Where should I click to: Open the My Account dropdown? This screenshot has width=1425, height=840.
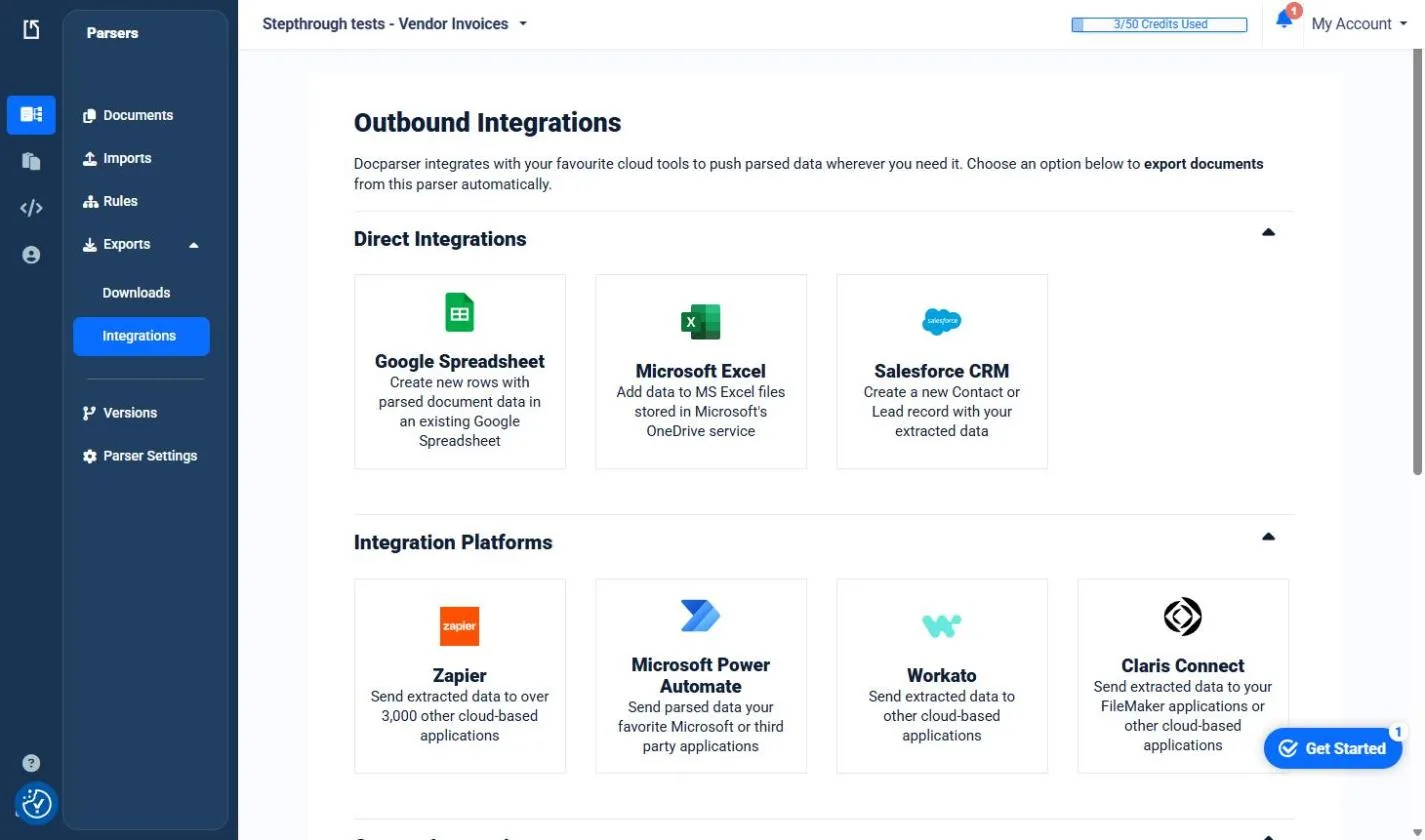click(1359, 24)
